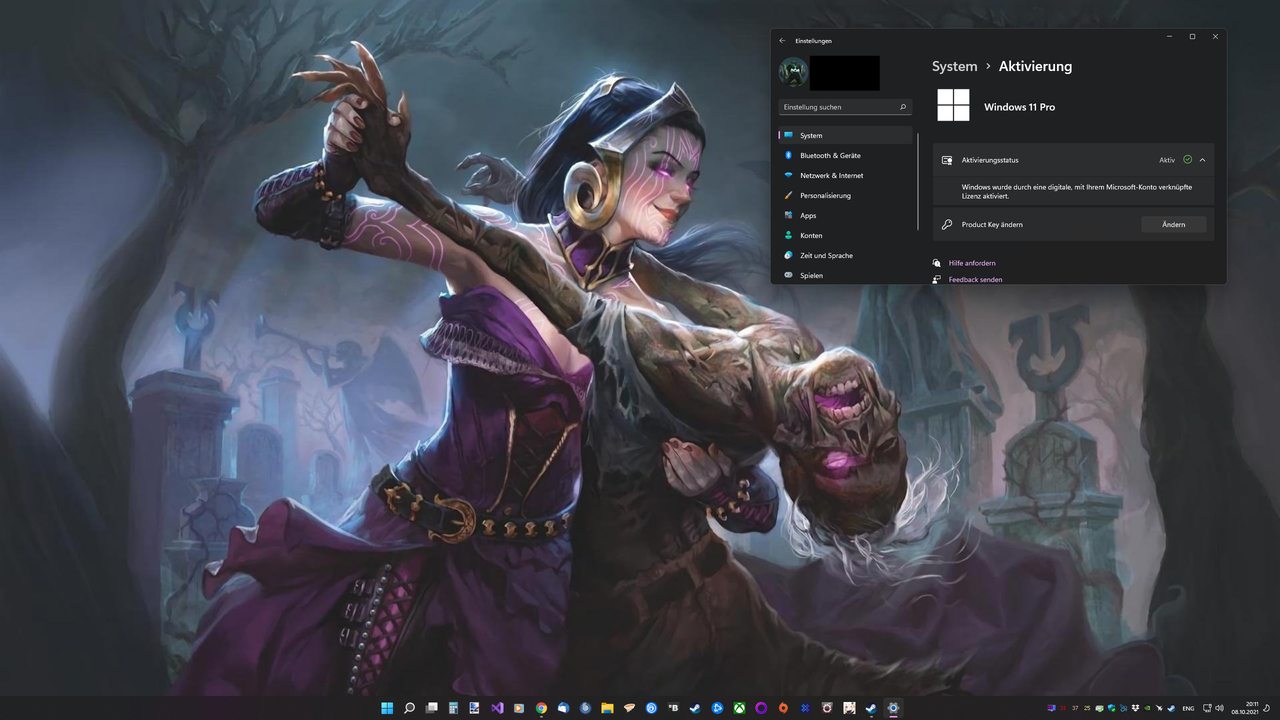Open Netzwerk & Internet settings

click(x=845, y=175)
